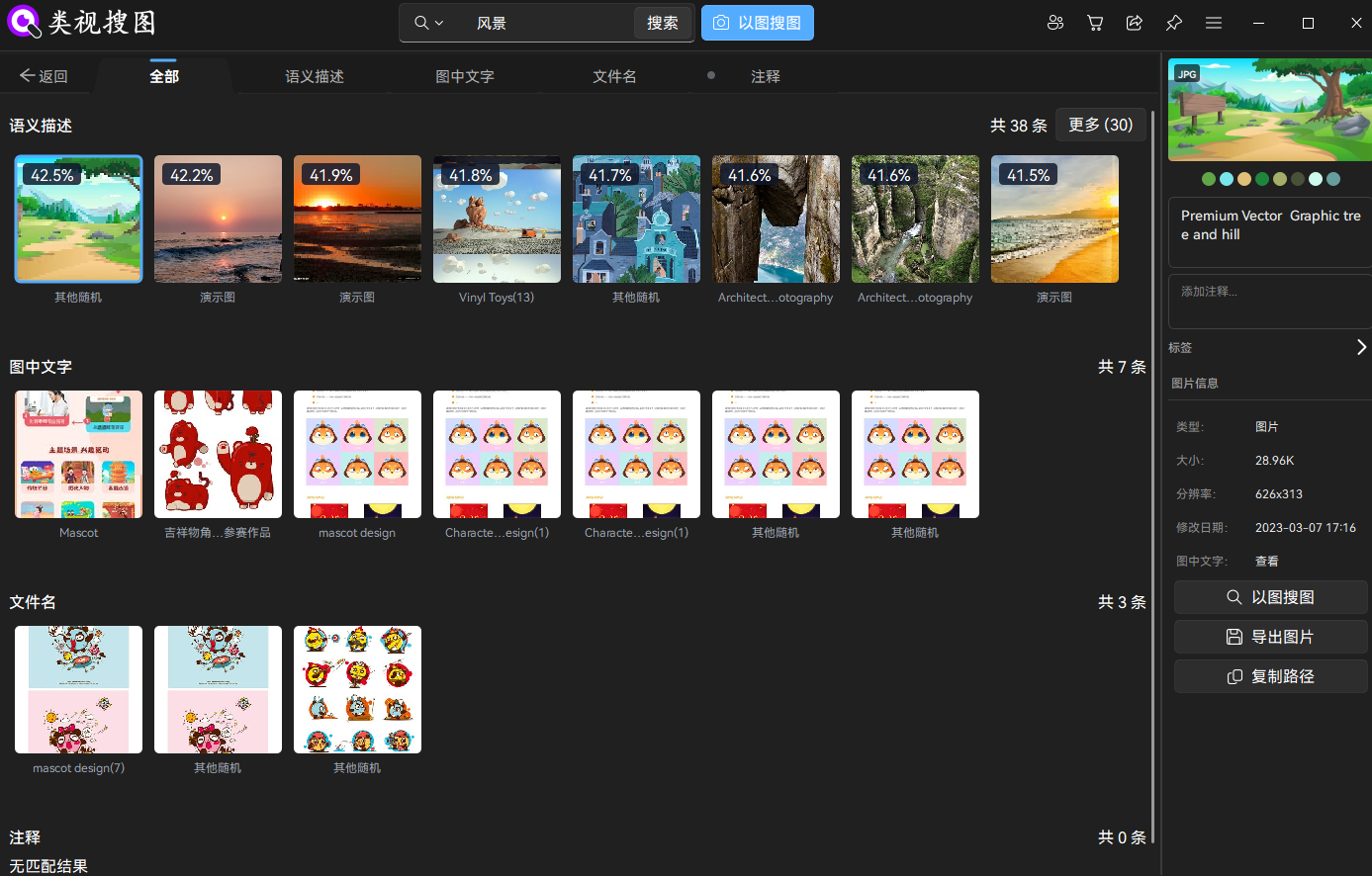Screen dimensions: 1372x876
Task: Click the title text Premium Vector Graphic tree and hill
Action: pos(1270,224)
